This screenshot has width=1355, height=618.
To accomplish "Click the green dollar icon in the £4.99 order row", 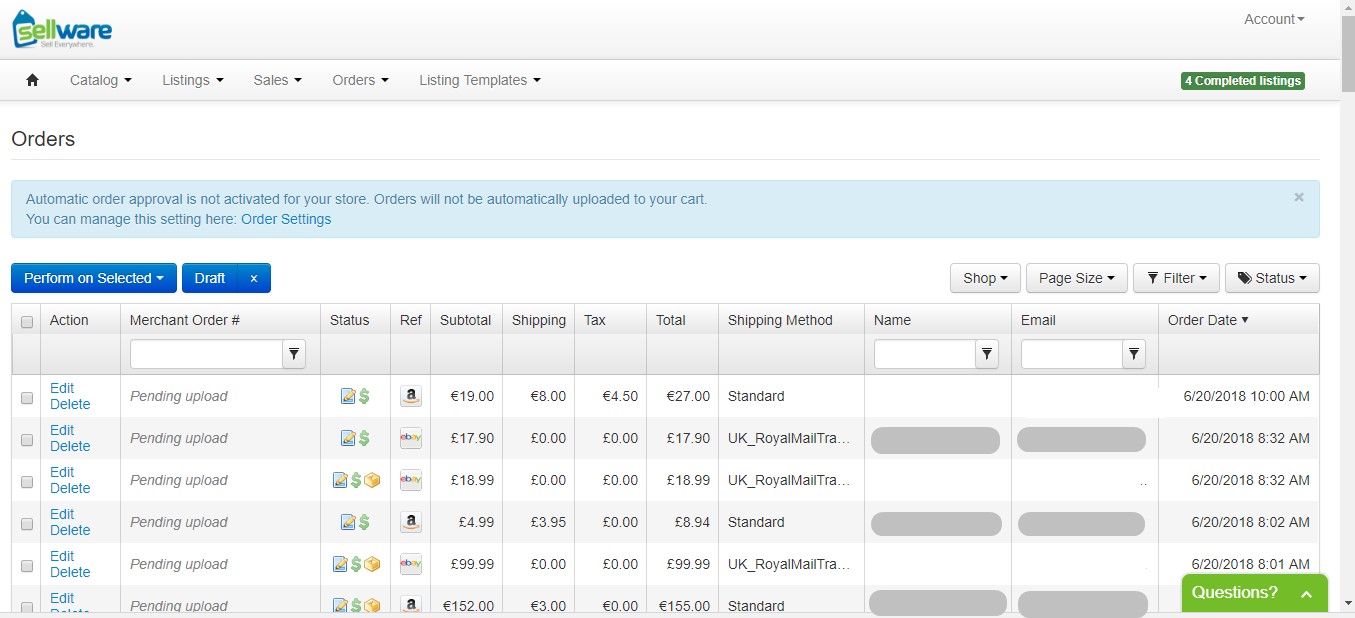I will [x=364, y=522].
